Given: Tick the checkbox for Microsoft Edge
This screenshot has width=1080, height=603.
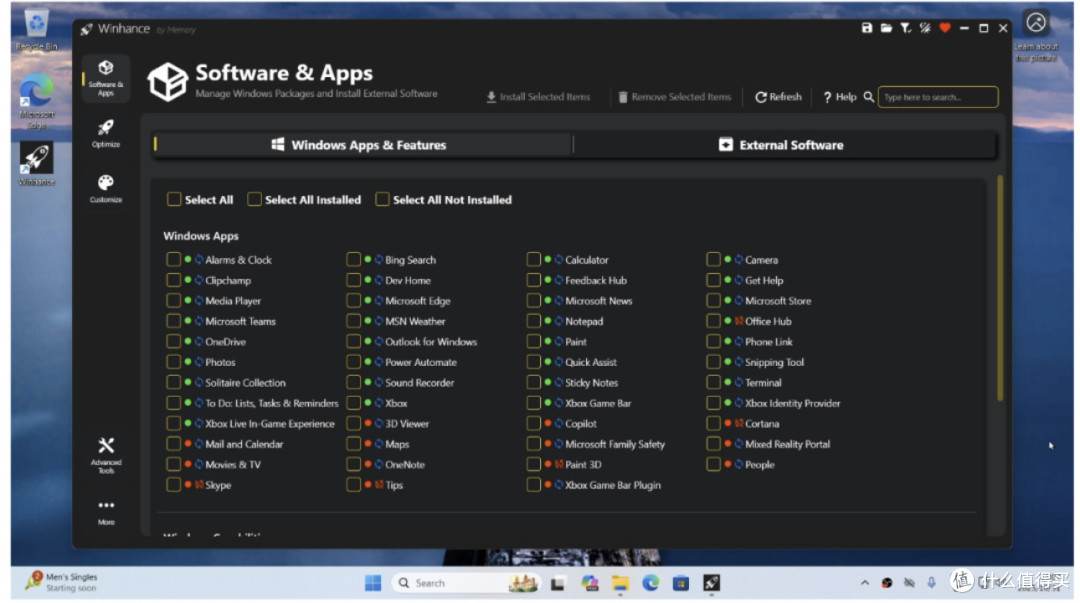Looking at the screenshot, I should pos(354,301).
